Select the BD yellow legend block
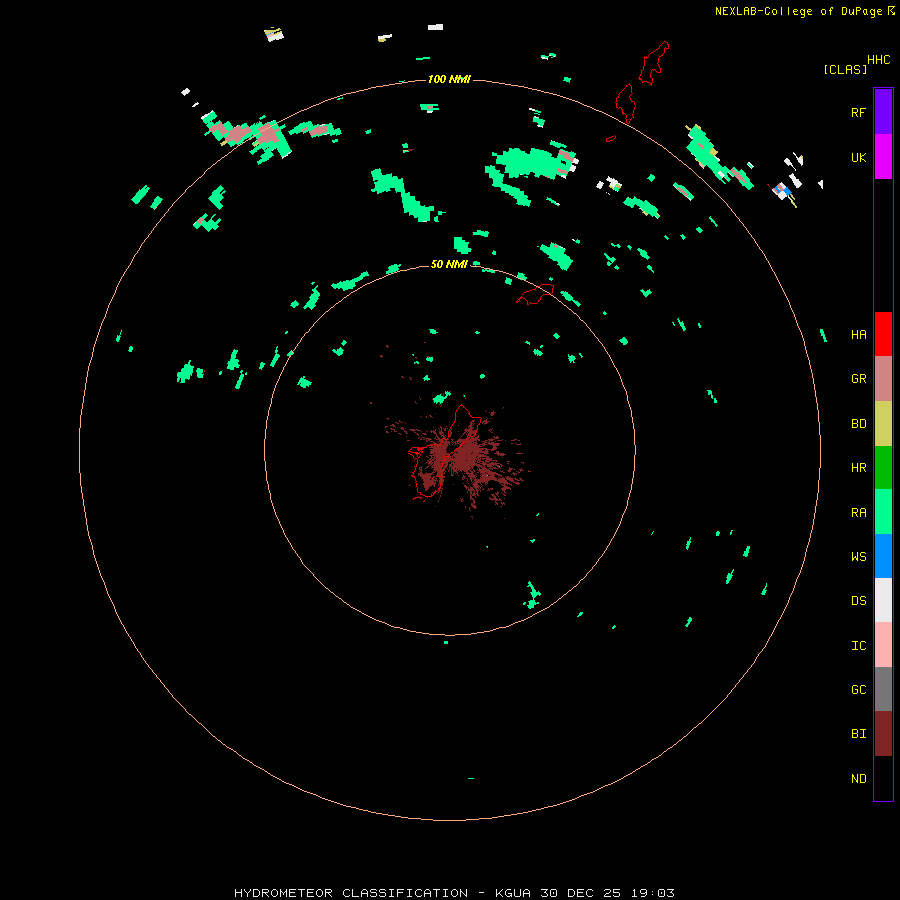Viewport: 900px width, 900px height. pyautogui.click(x=883, y=424)
